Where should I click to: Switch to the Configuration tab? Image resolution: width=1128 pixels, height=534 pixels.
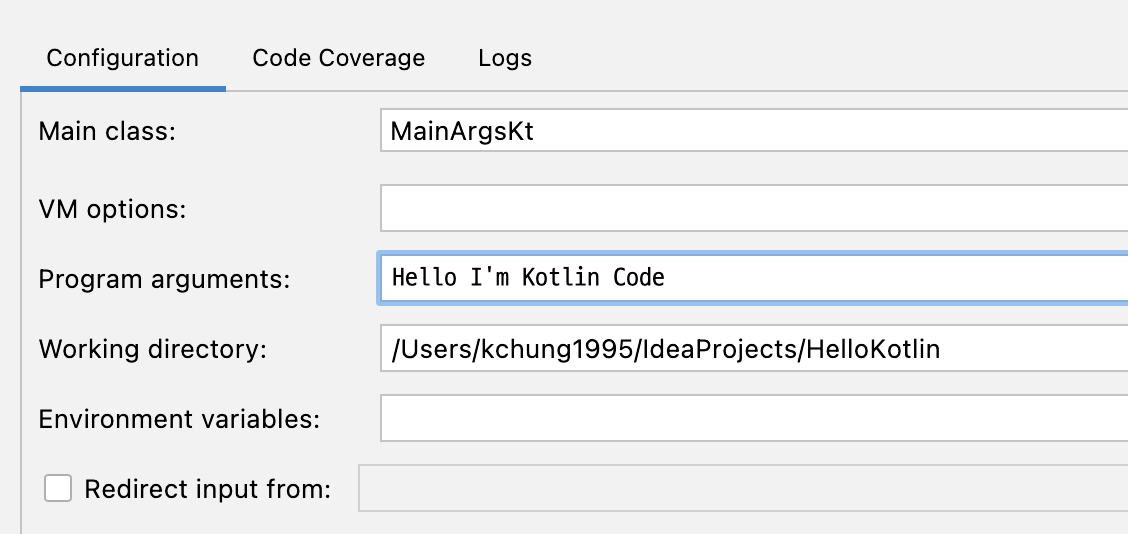[x=122, y=58]
